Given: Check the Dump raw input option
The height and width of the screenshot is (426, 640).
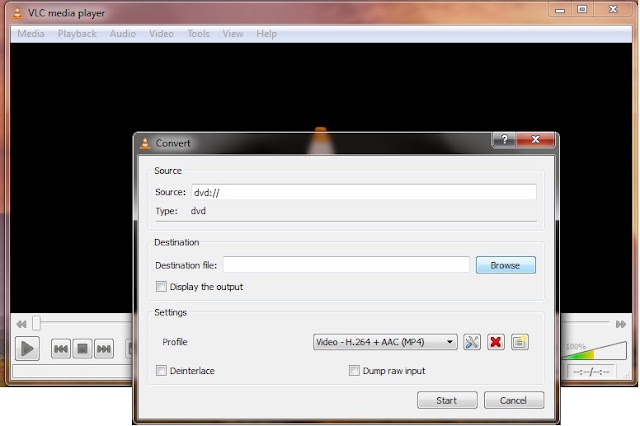Looking at the screenshot, I should 354,371.
